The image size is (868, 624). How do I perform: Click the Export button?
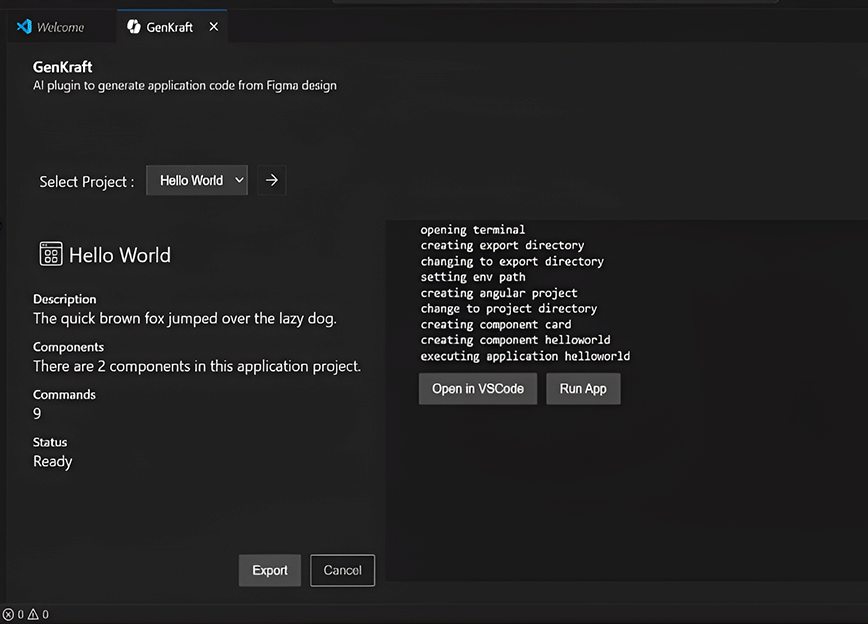[269, 570]
